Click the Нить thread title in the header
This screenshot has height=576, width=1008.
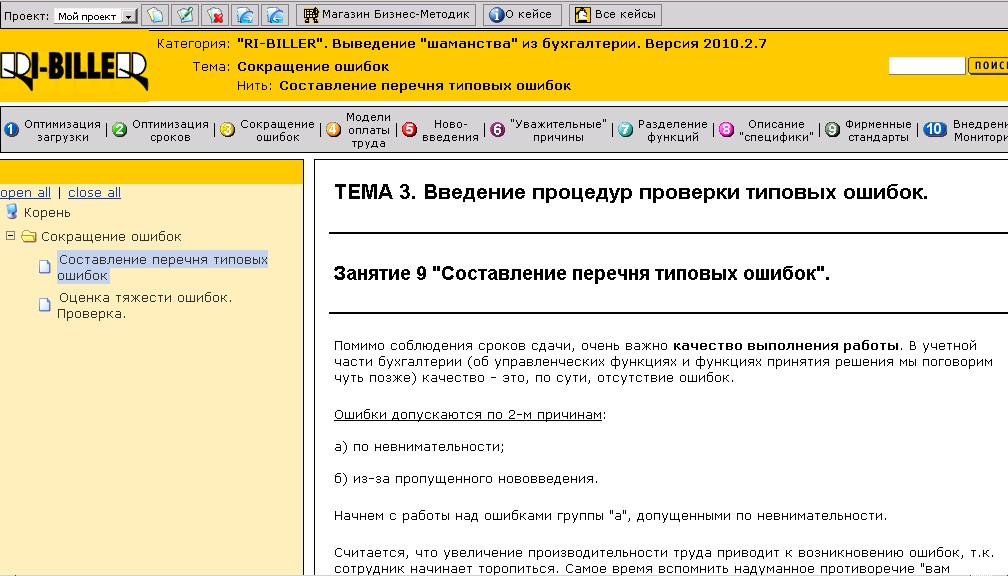click(425, 86)
